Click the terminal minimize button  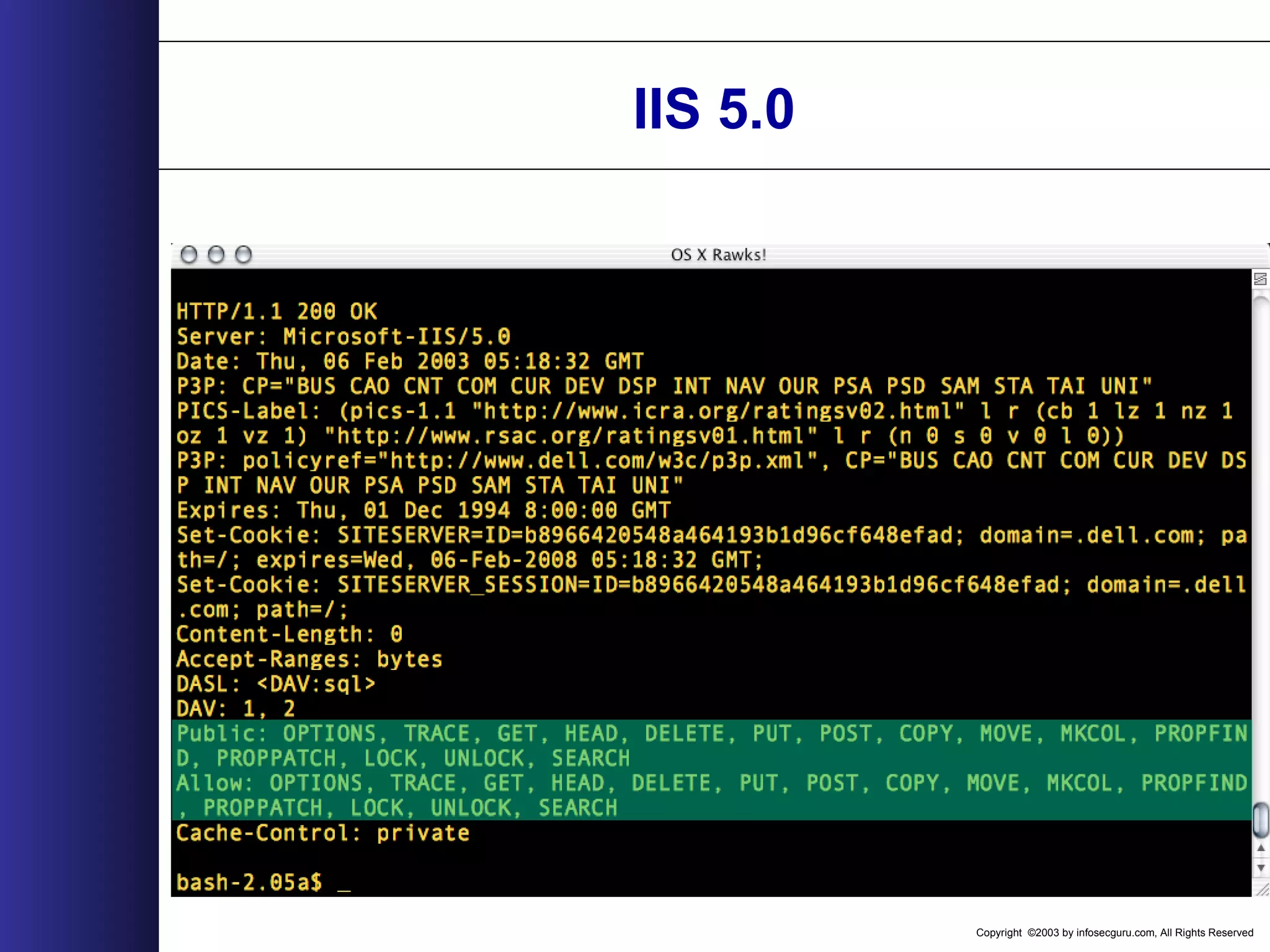(x=216, y=255)
